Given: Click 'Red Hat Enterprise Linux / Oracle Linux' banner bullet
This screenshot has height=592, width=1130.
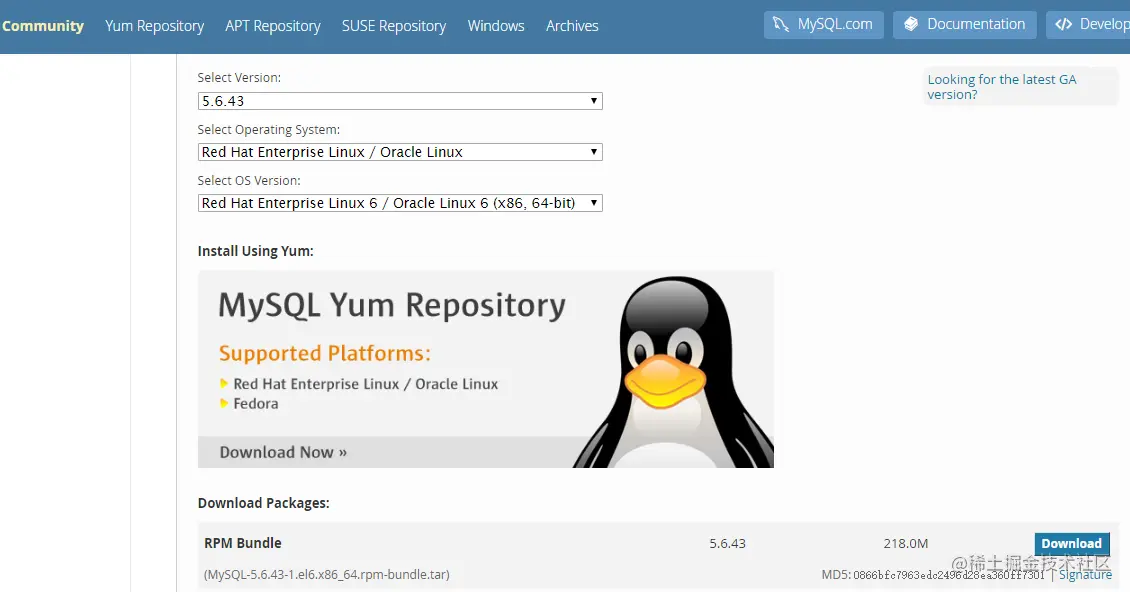Looking at the screenshot, I should pos(365,384).
